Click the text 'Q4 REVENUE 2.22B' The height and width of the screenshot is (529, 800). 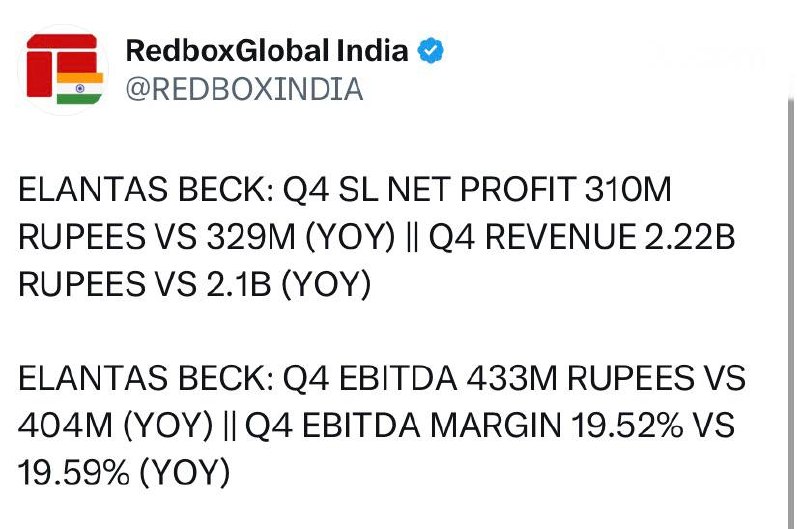(582, 237)
